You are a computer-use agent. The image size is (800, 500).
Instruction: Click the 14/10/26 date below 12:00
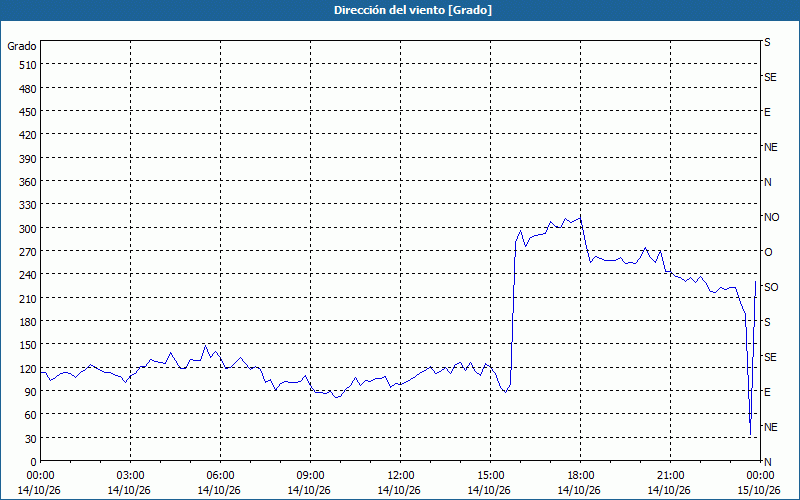click(401, 490)
